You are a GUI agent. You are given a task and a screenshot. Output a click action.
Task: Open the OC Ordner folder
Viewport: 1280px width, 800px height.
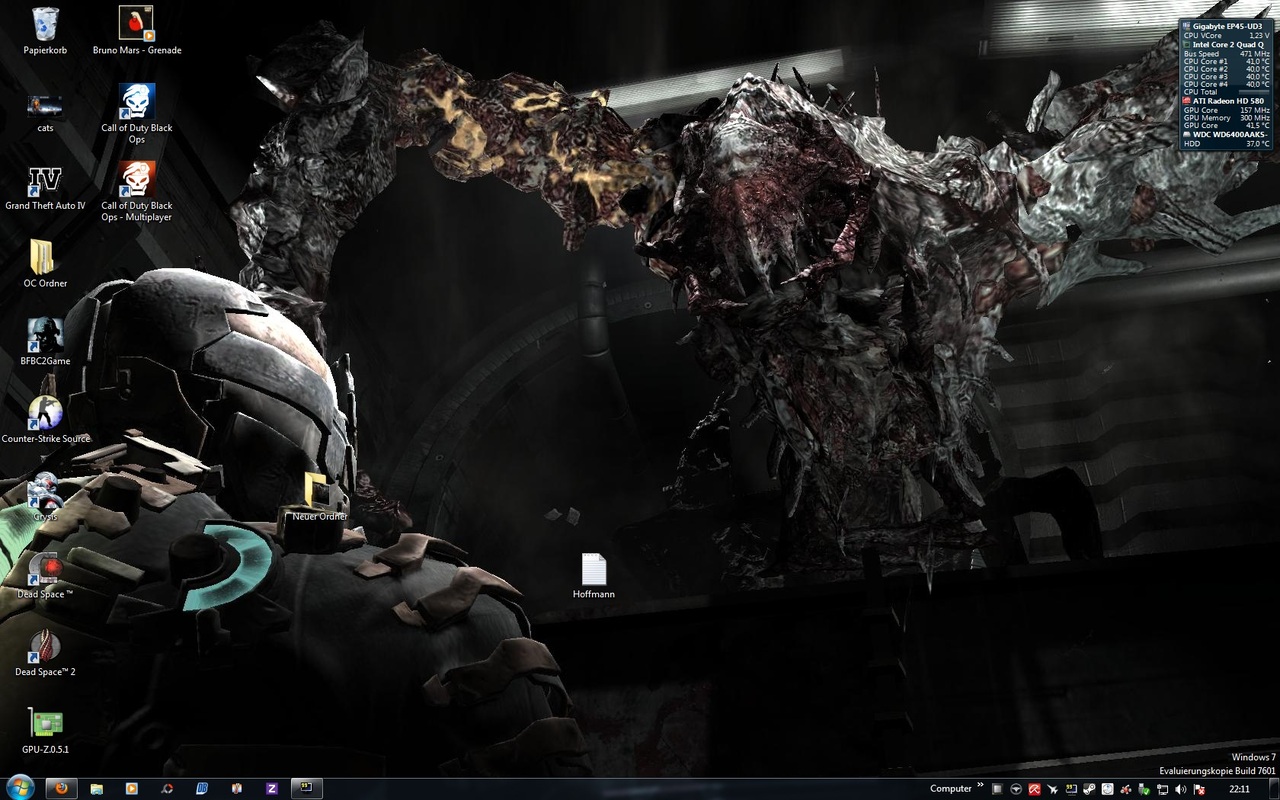click(x=45, y=263)
